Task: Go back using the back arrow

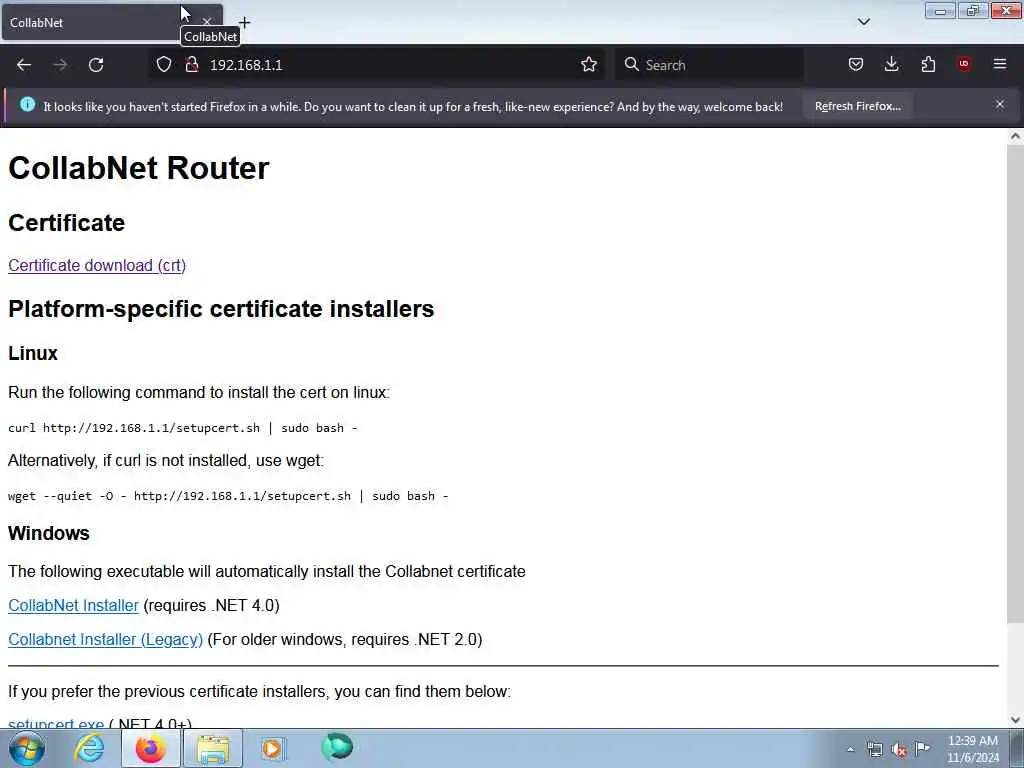Action: pos(24,65)
